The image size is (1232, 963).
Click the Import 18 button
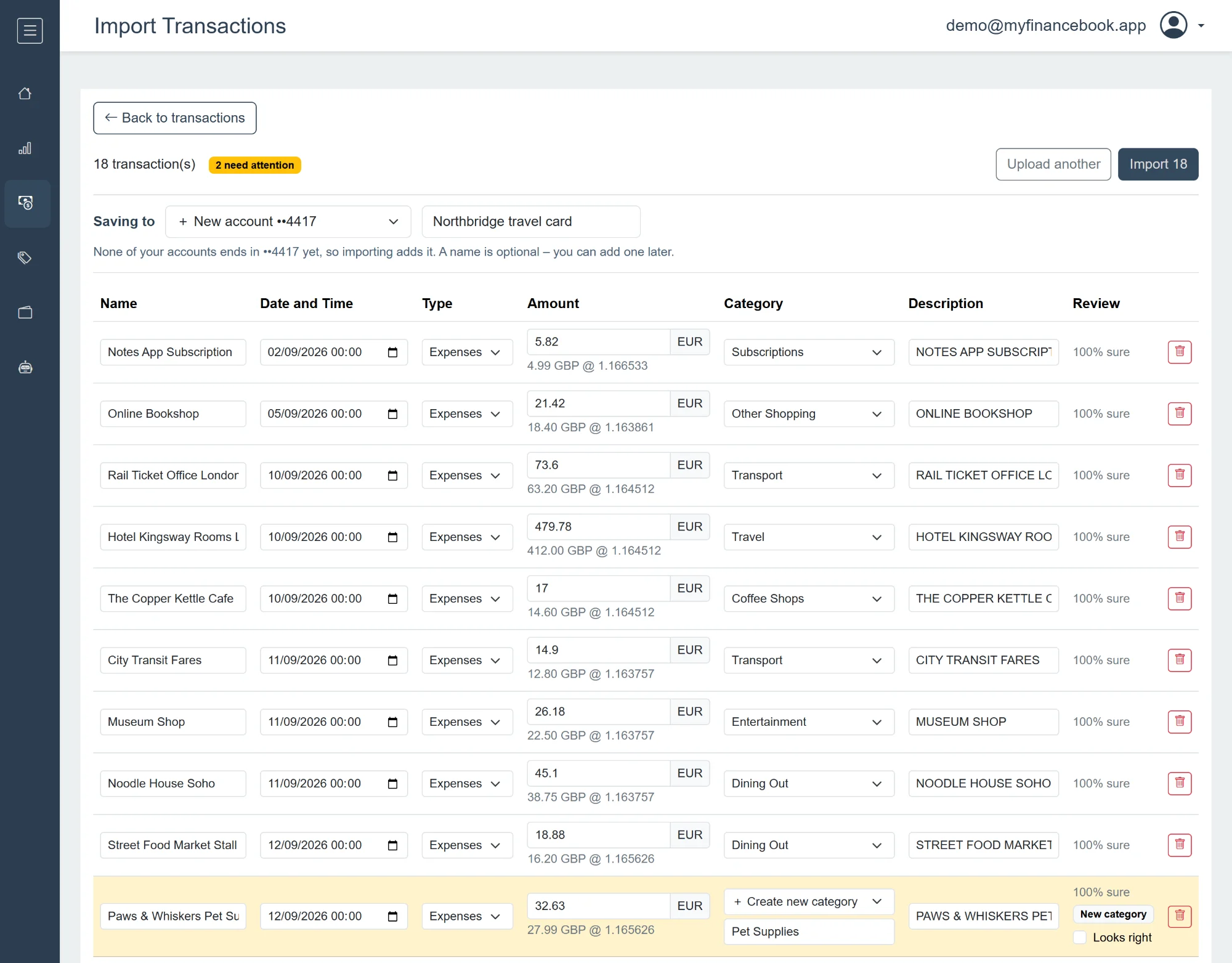click(1158, 165)
